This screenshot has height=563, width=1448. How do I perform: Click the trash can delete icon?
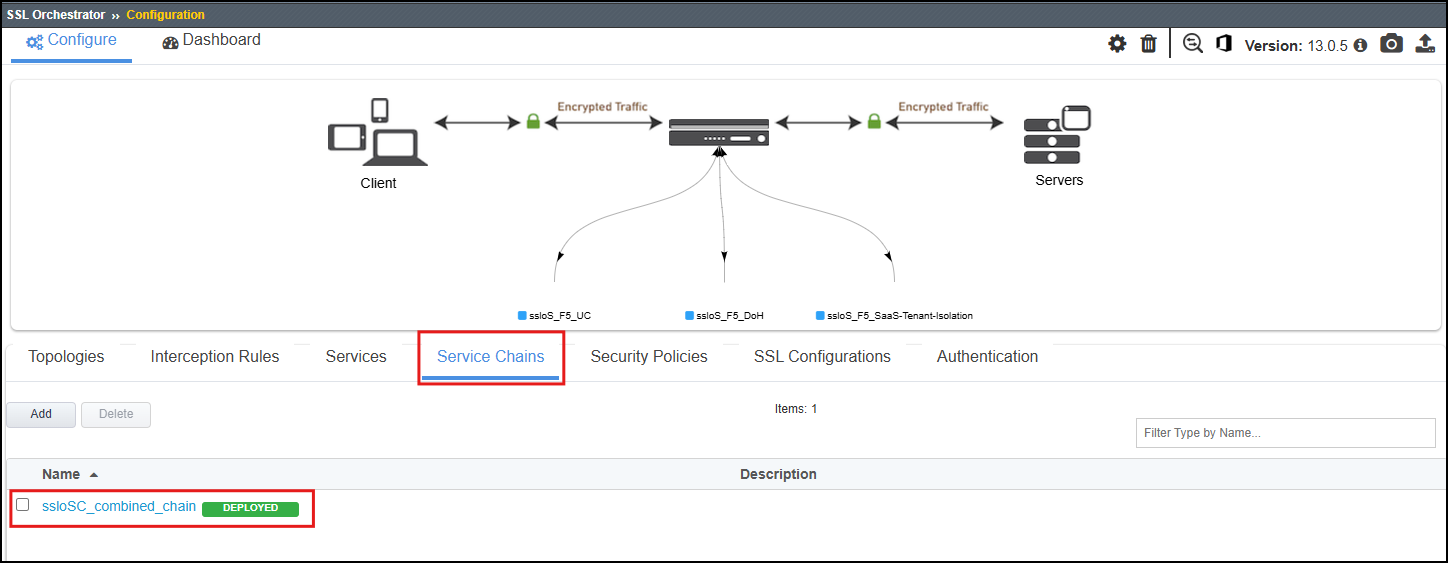pos(1149,44)
